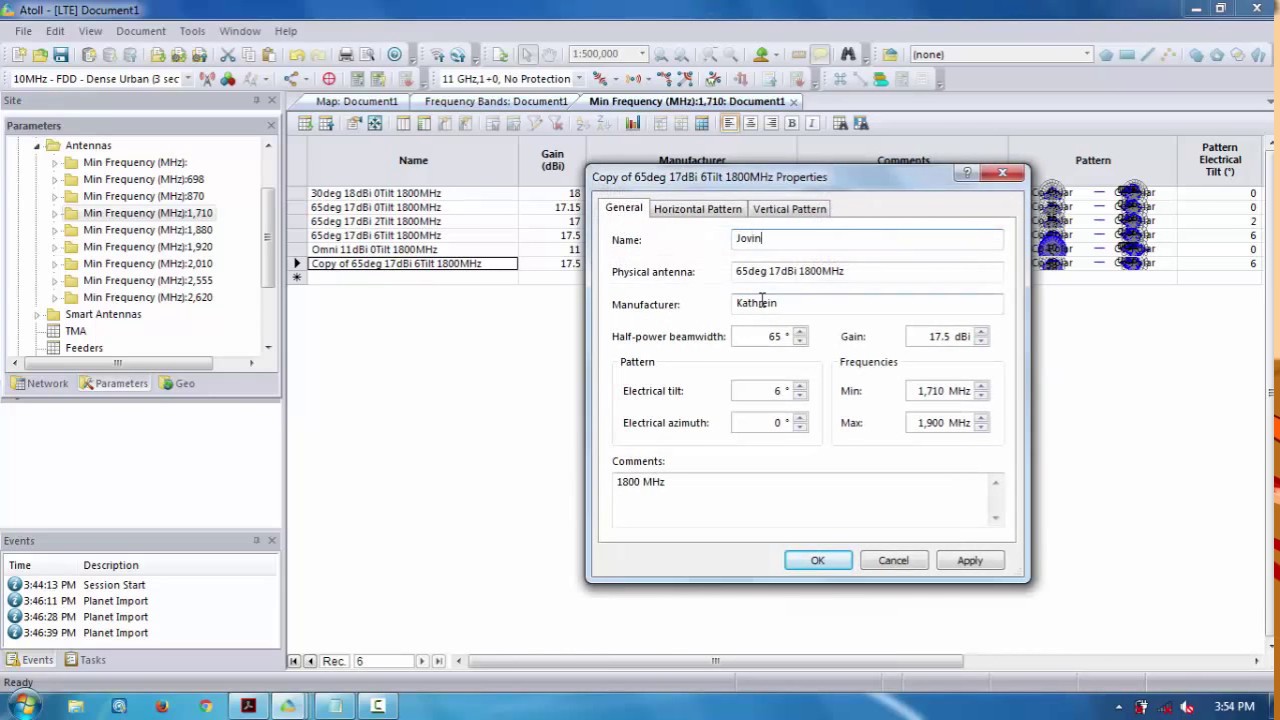Screen dimensions: 1280x720
Task: Click the table horizontal scrollbar
Action: tap(715, 661)
